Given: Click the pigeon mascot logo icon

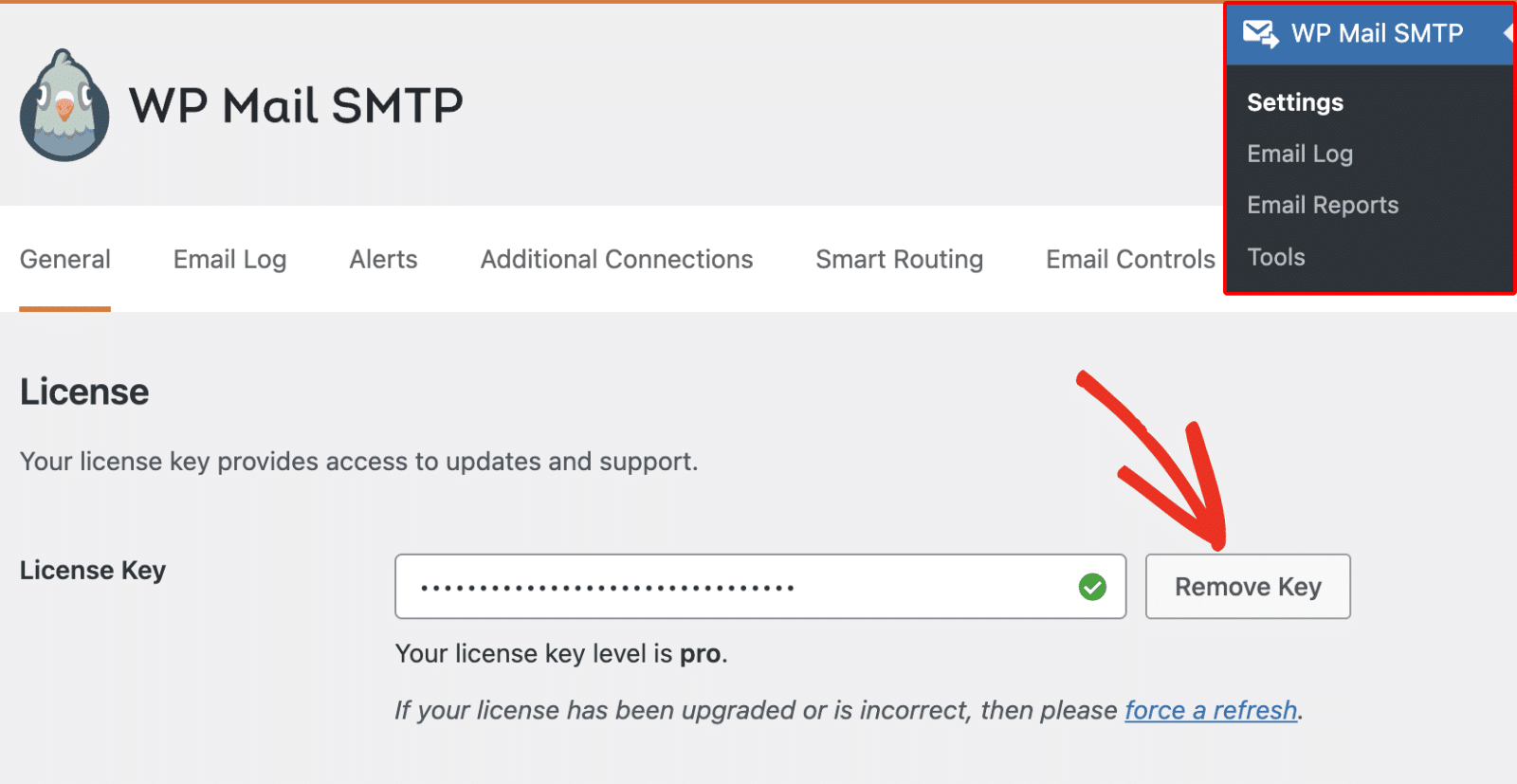Looking at the screenshot, I should coord(64,106).
